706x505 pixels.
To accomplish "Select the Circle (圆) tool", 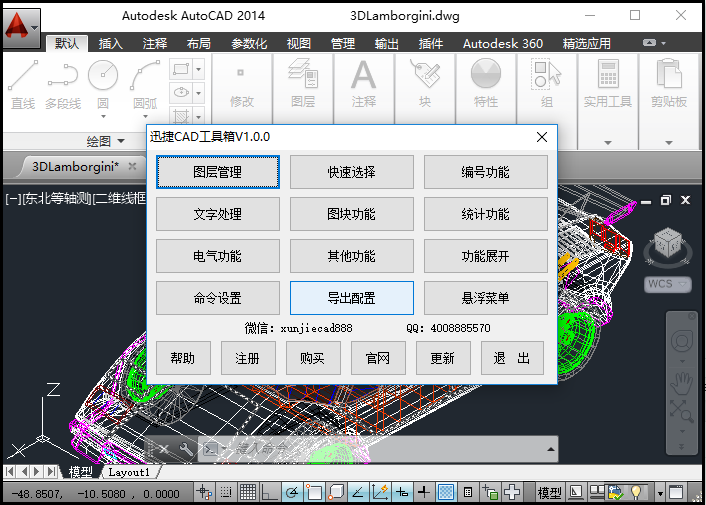I will coord(103,85).
